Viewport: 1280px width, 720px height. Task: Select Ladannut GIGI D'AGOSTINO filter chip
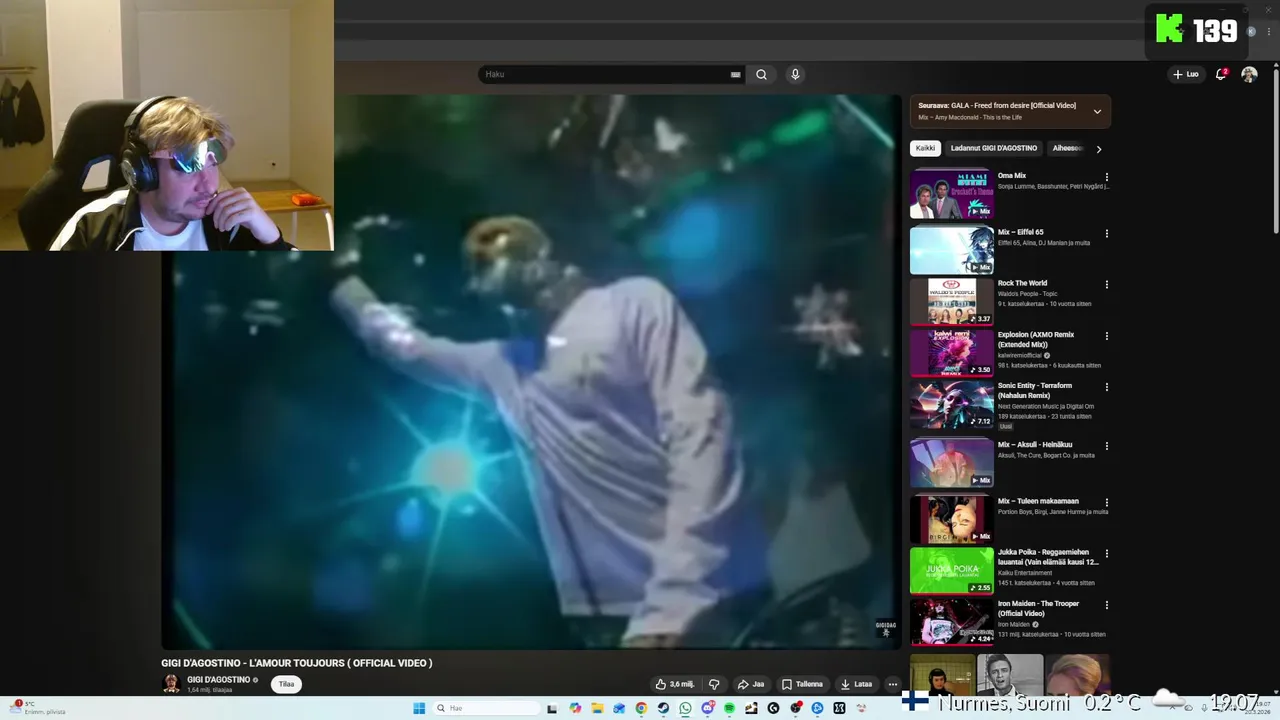[994, 148]
